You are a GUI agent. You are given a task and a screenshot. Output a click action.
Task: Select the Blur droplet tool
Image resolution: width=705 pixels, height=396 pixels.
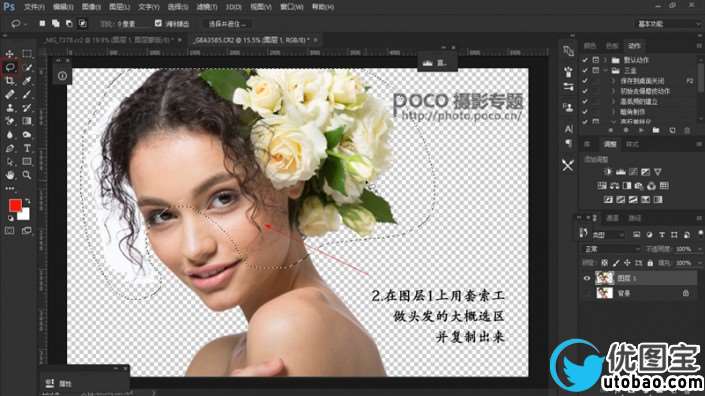[x=9, y=135]
